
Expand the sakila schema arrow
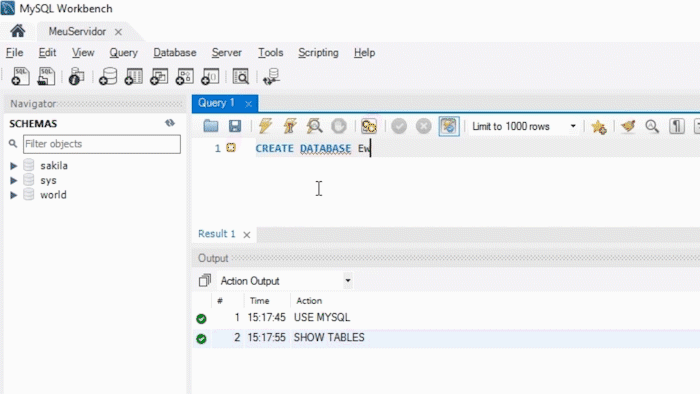tap(13, 166)
